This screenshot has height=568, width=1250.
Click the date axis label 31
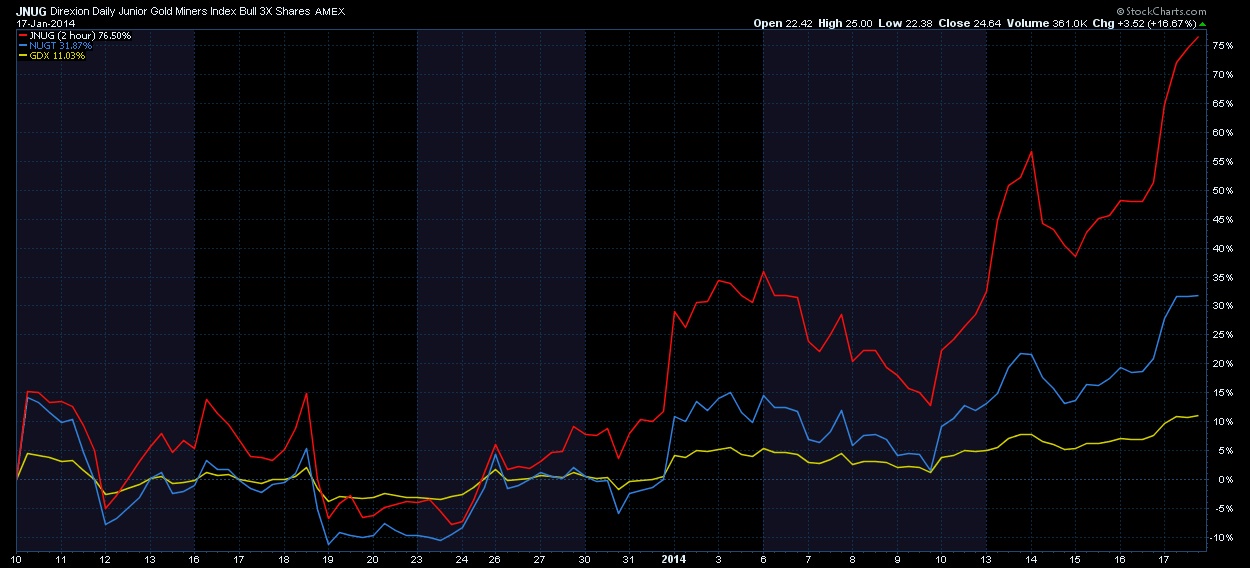tap(628, 561)
